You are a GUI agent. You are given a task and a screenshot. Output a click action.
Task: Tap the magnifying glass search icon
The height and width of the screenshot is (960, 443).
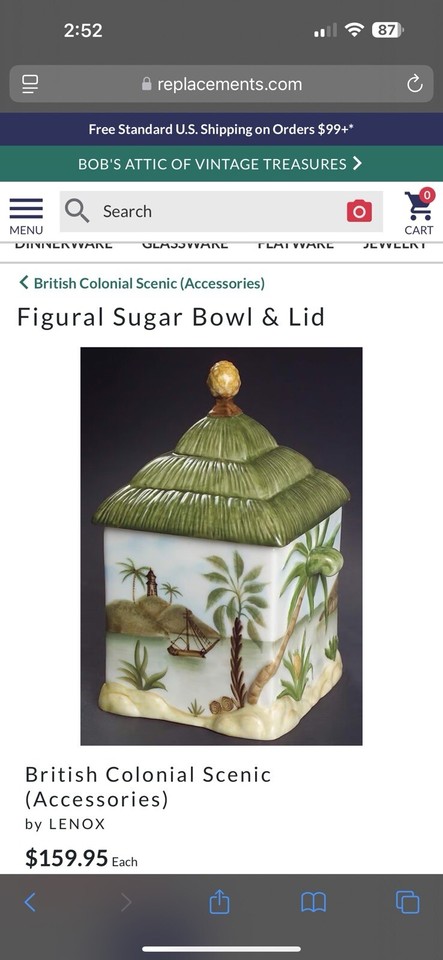77,211
